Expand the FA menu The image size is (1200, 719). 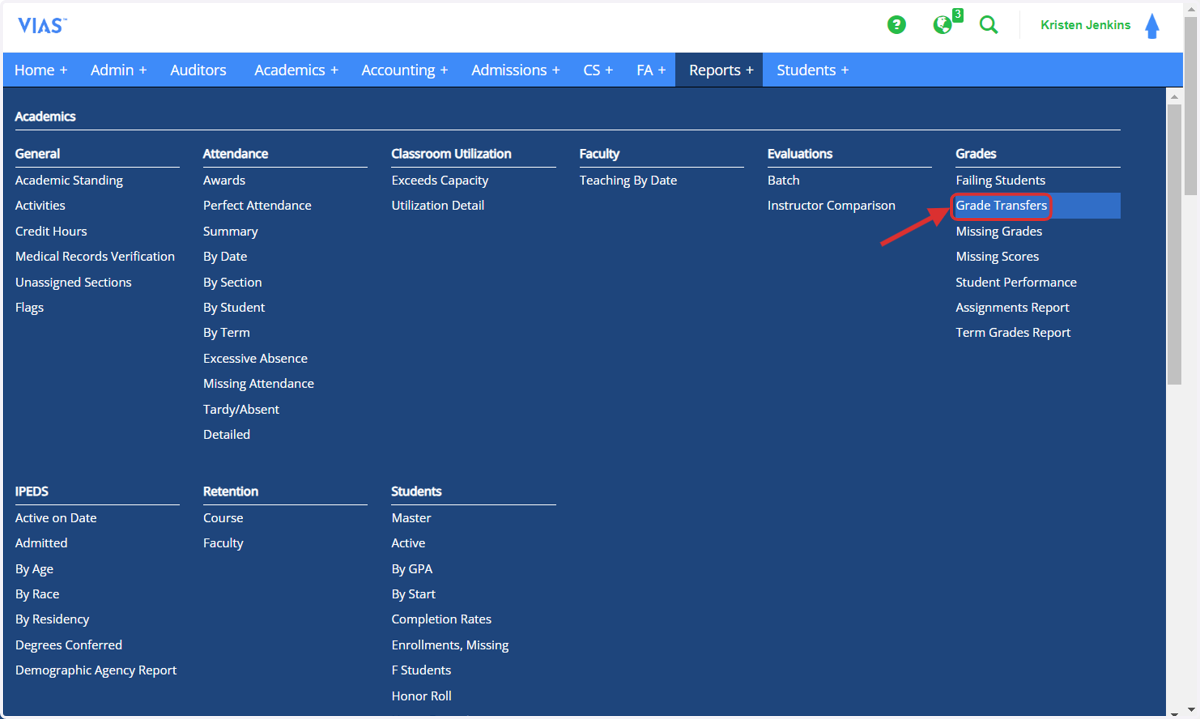(651, 70)
